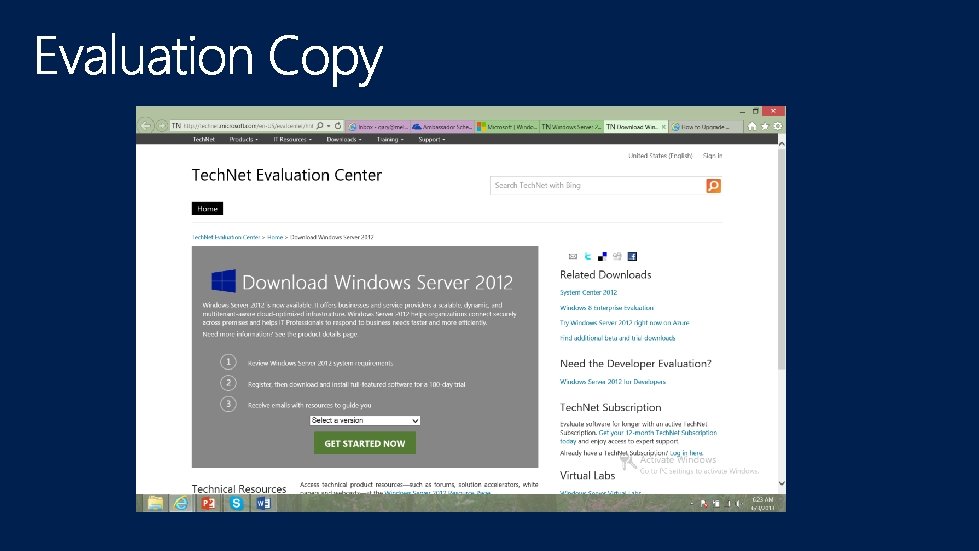Screen dimensions: 979x551
Task: Click the Log in here link
Action: coord(686,453)
